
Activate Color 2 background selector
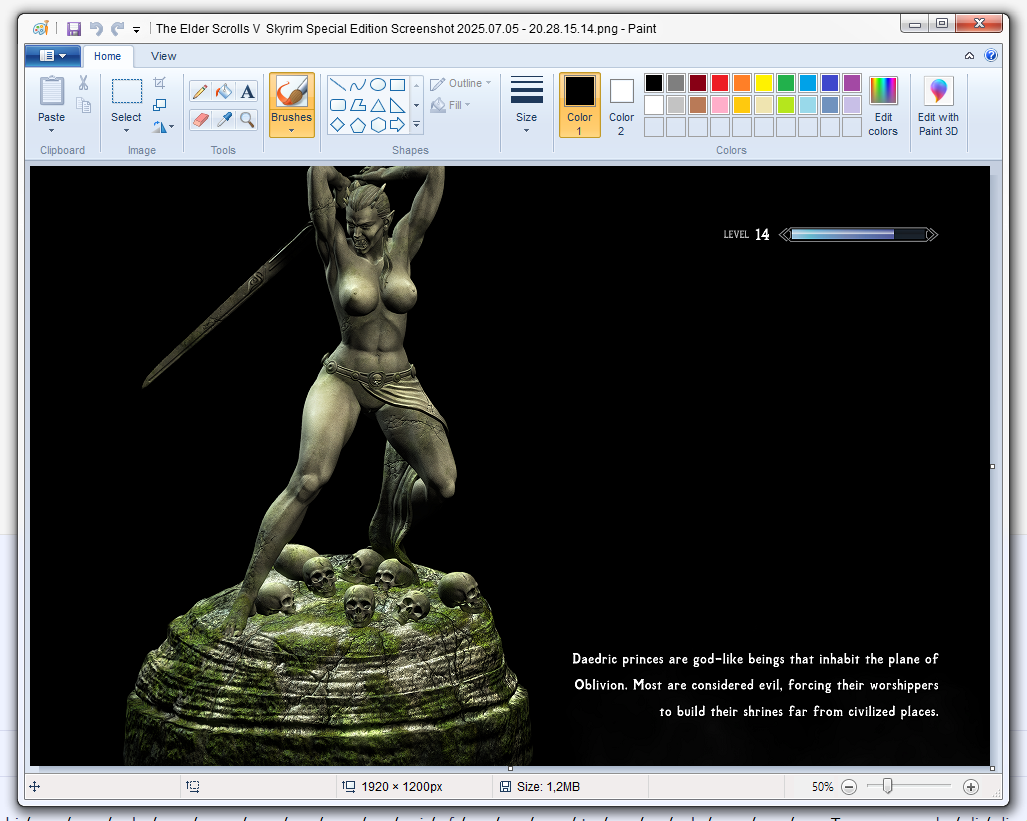click(x=622, y=105)
